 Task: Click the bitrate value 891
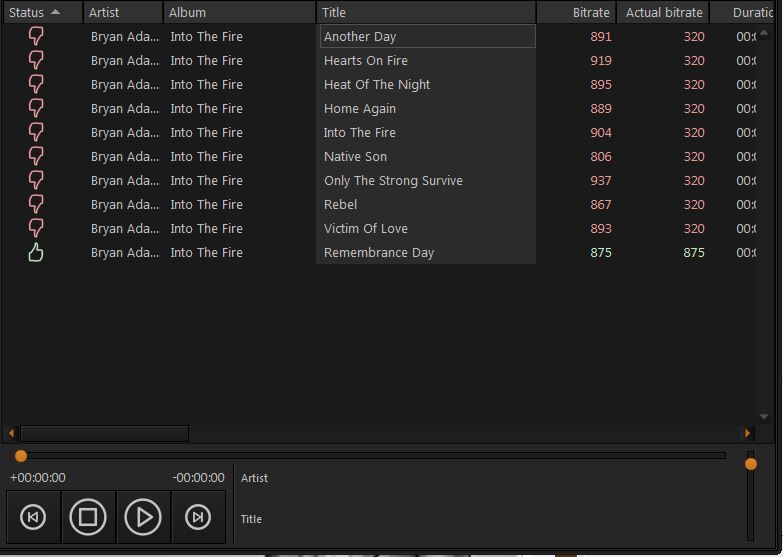[x=601, y=36]
